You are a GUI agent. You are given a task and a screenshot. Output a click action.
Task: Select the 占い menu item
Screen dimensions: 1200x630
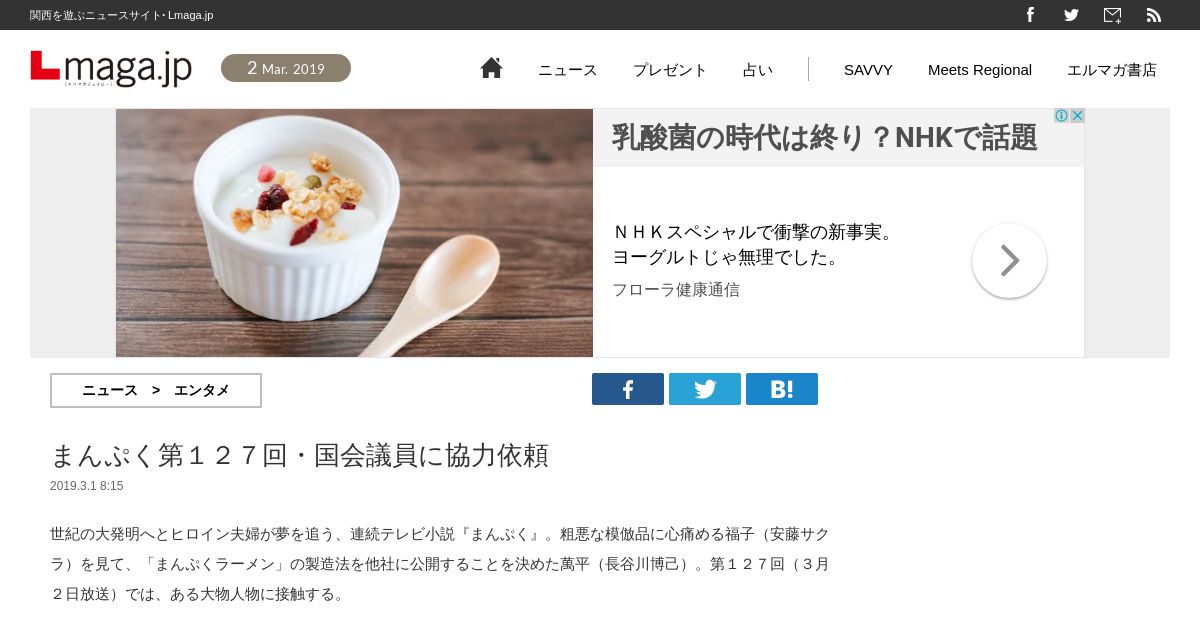click(x=758, y=70)
